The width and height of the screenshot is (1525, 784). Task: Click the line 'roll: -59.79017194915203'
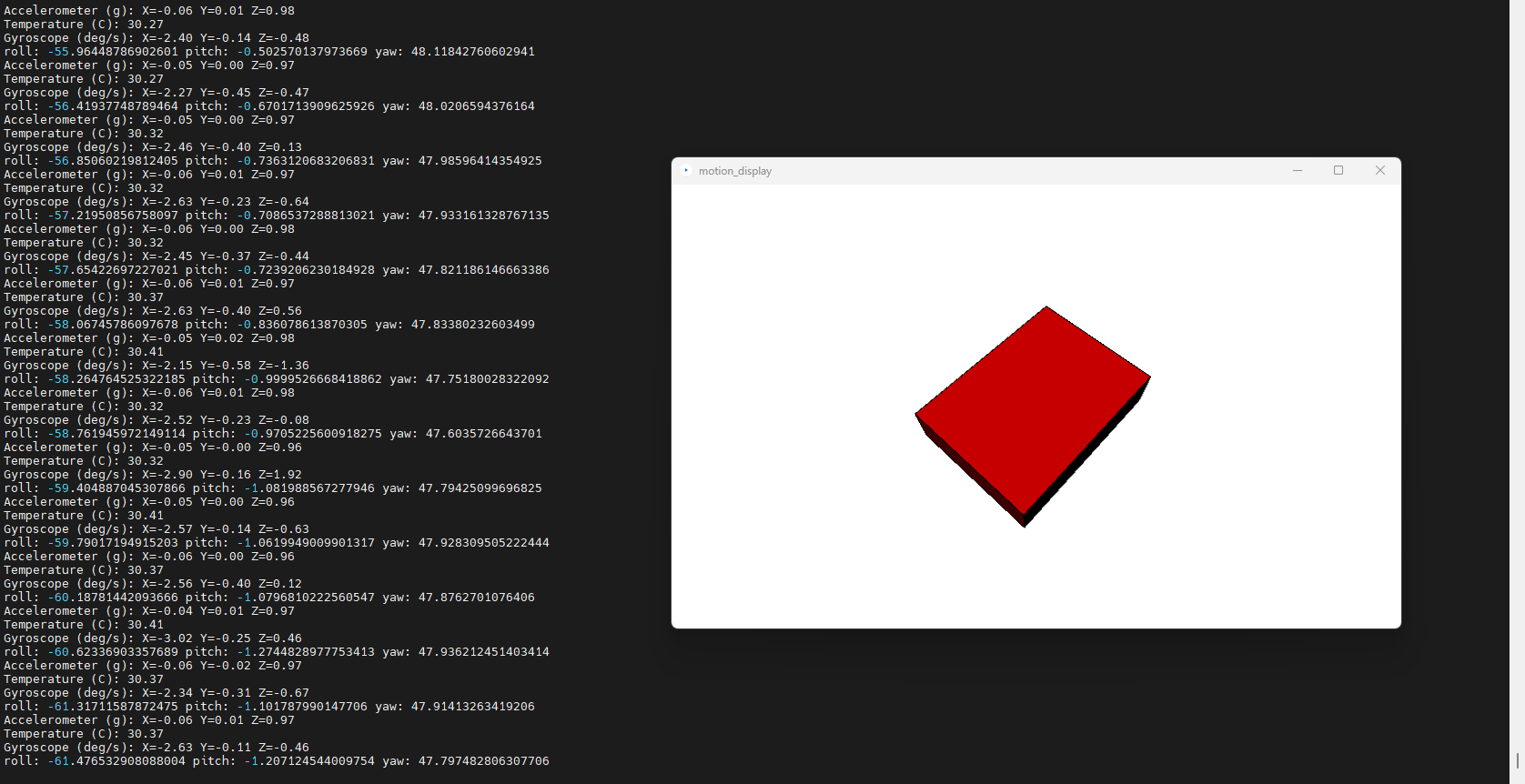(x=277, y=543)
